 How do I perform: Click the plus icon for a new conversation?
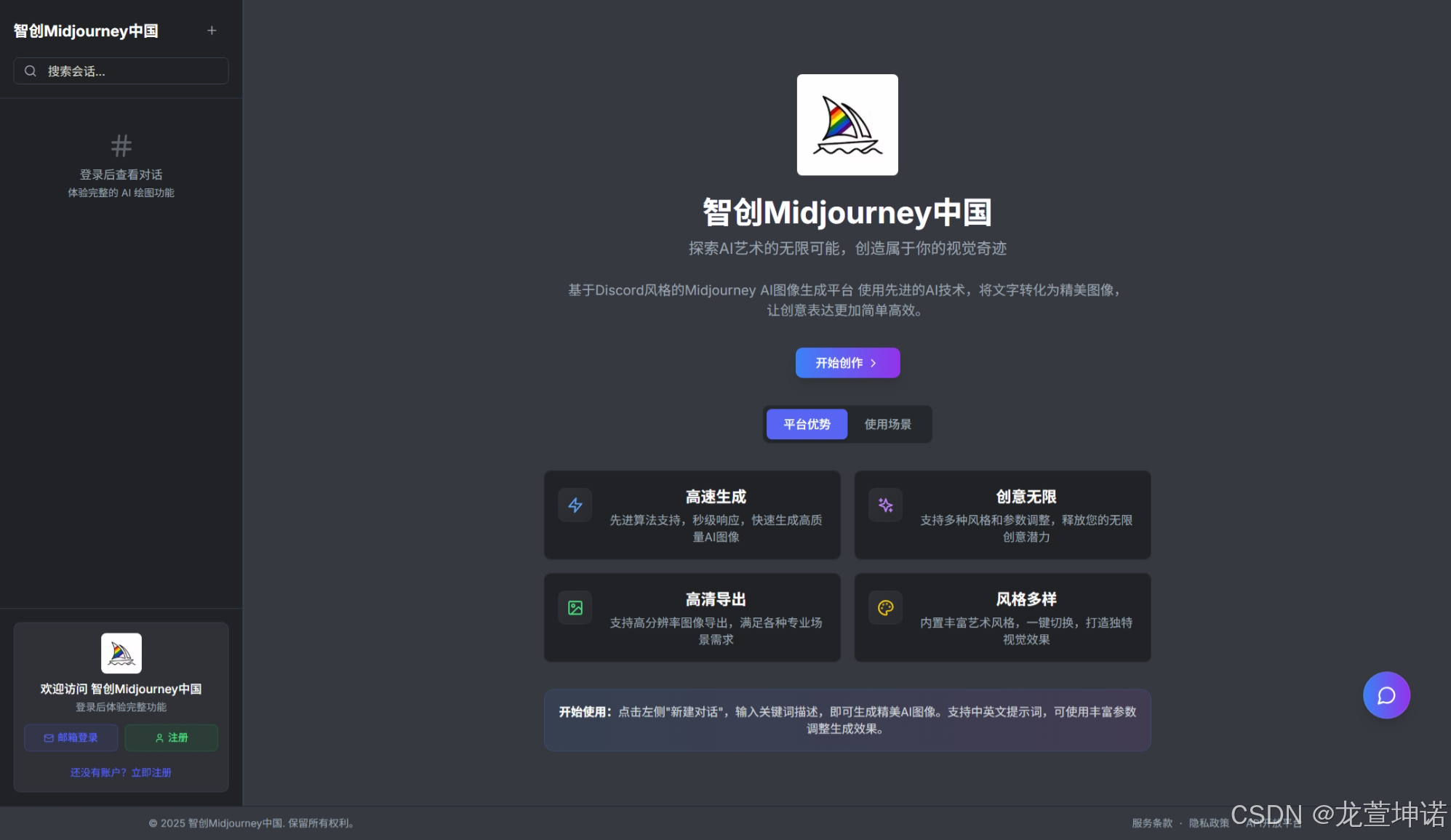(x=212, y=31)
